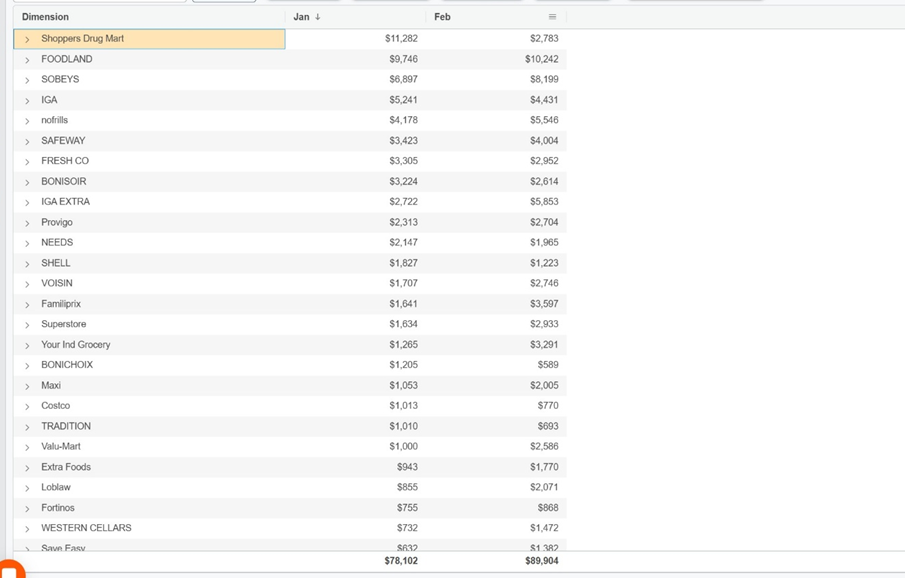The height and width of the screenshot is (578, 905).
Task: Click Jan value $3,423
Action: (x=403, y=140)
